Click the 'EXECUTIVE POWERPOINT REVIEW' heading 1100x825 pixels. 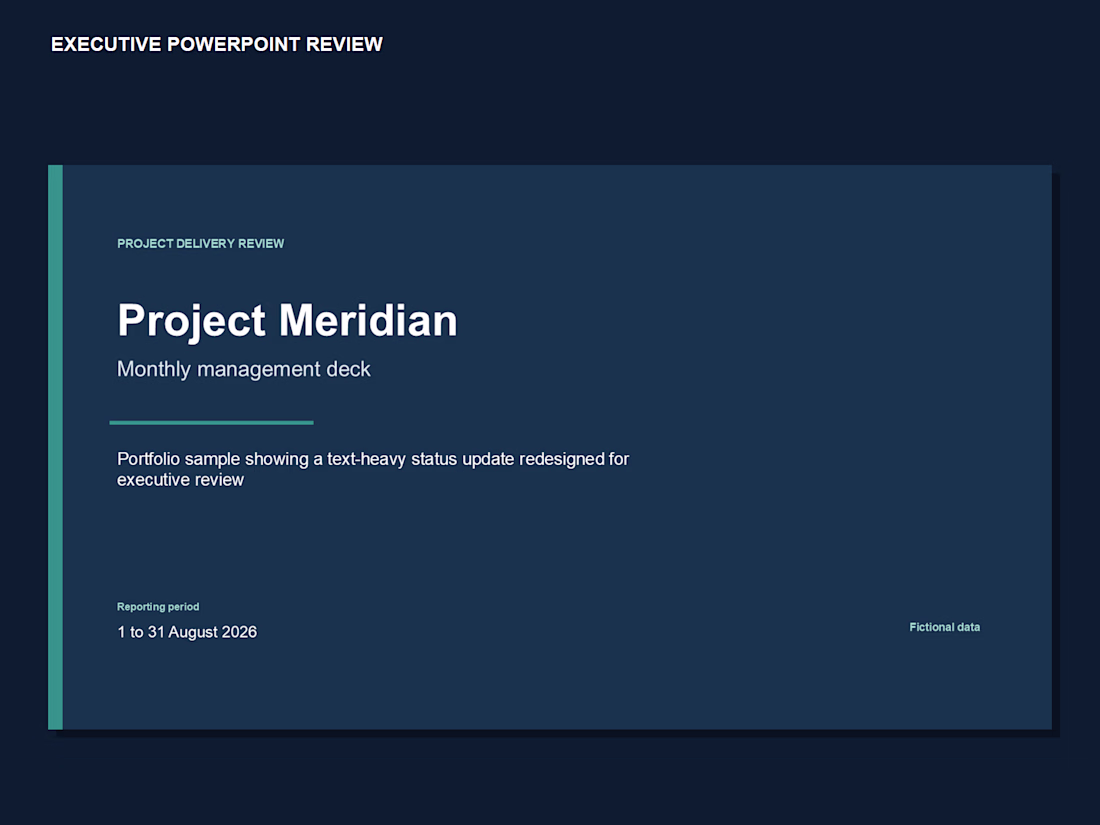[x=217, y=44]
